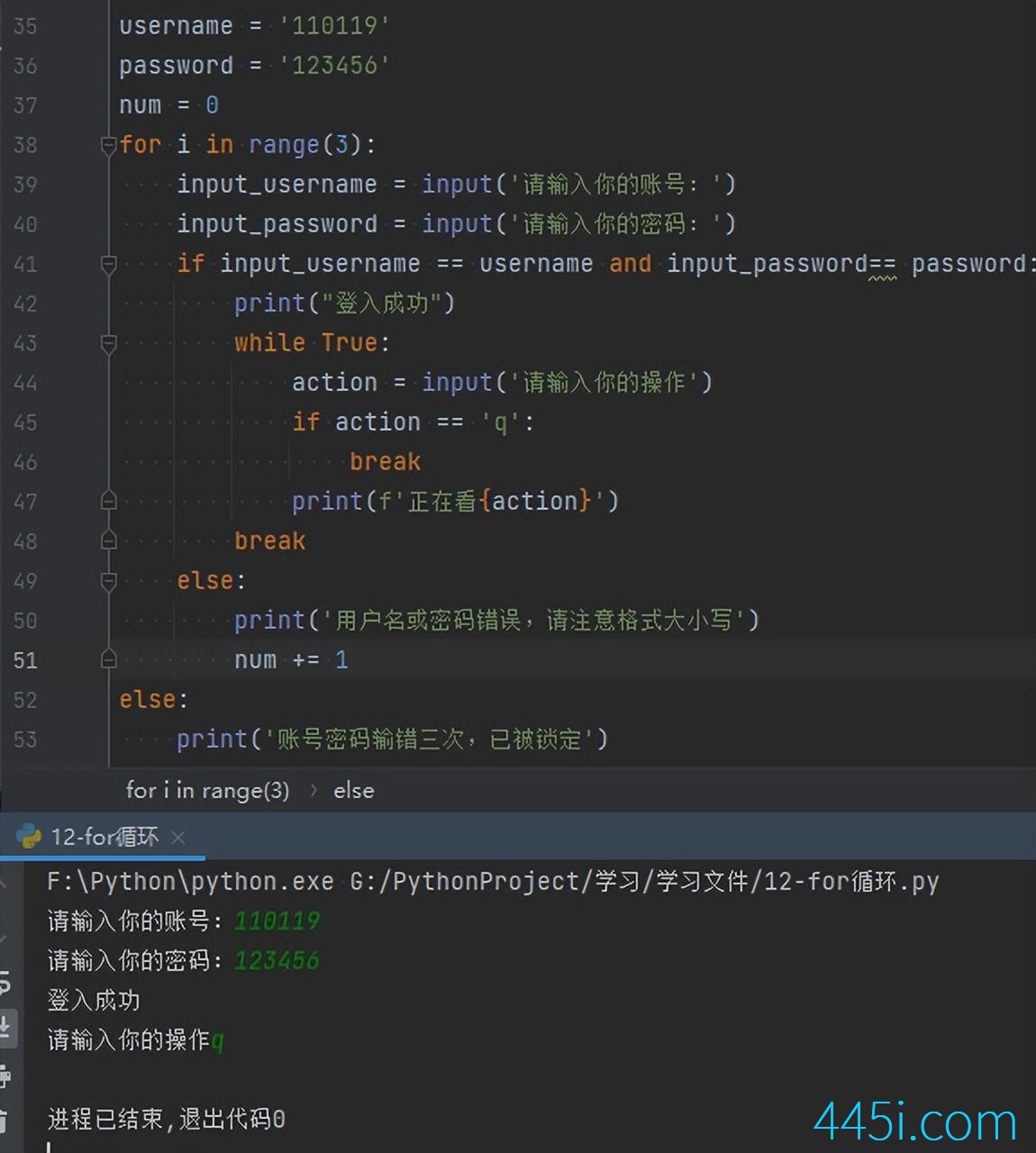Collapse the for loop fold at line 38

point(109,145)
